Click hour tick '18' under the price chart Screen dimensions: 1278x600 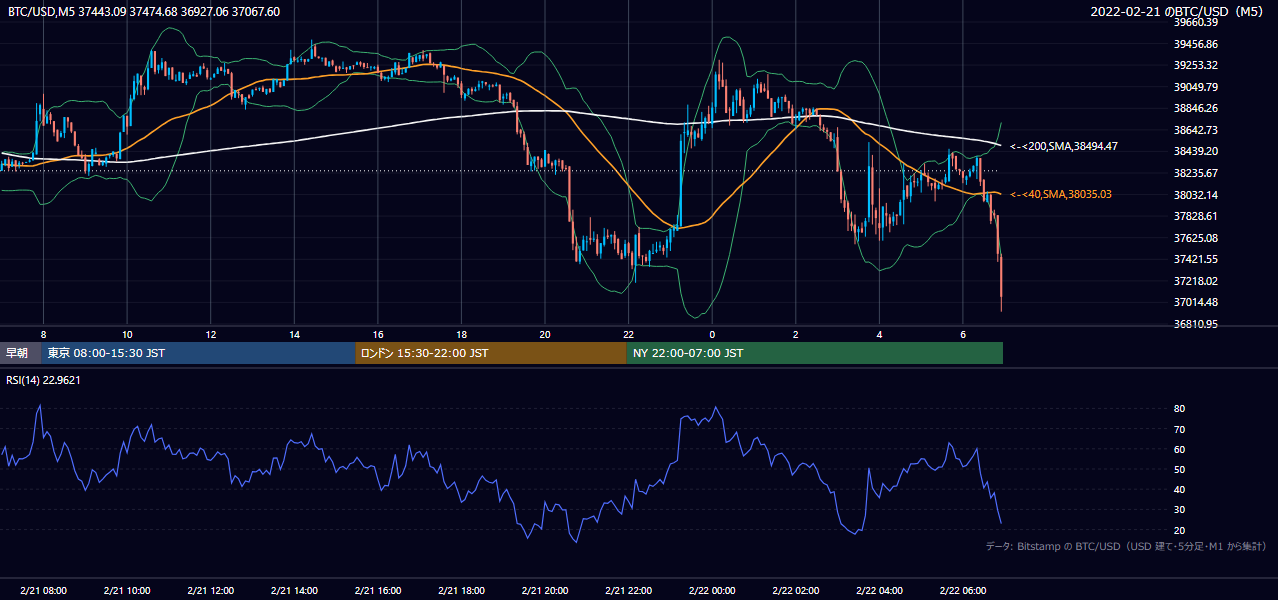(x=461, y=334)
